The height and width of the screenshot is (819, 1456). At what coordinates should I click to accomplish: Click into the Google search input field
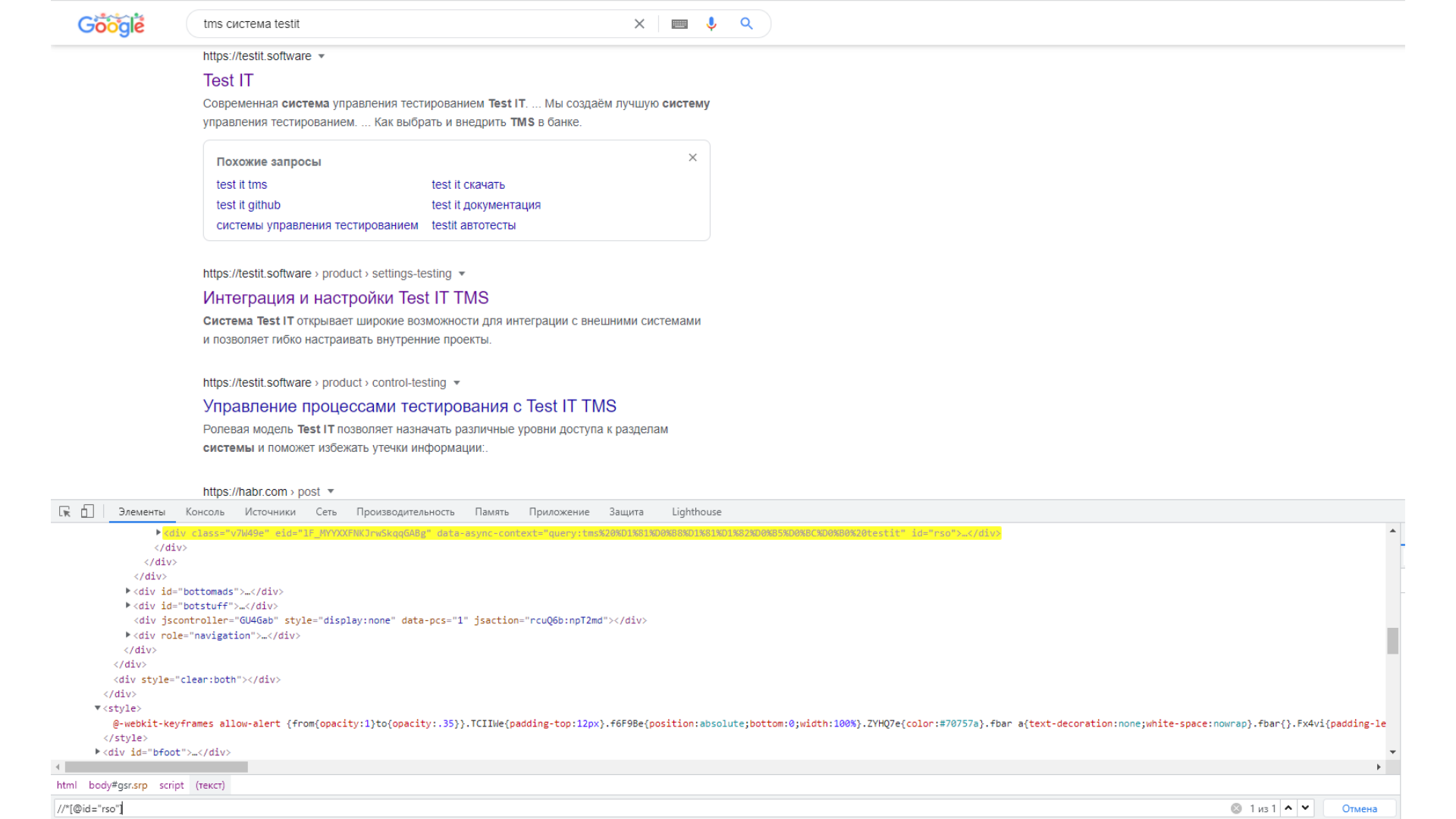point(413,24)
